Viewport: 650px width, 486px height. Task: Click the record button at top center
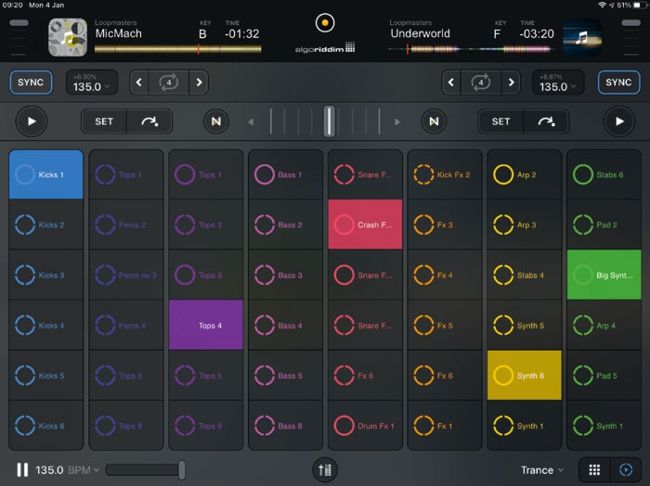(x=324, y=22)
